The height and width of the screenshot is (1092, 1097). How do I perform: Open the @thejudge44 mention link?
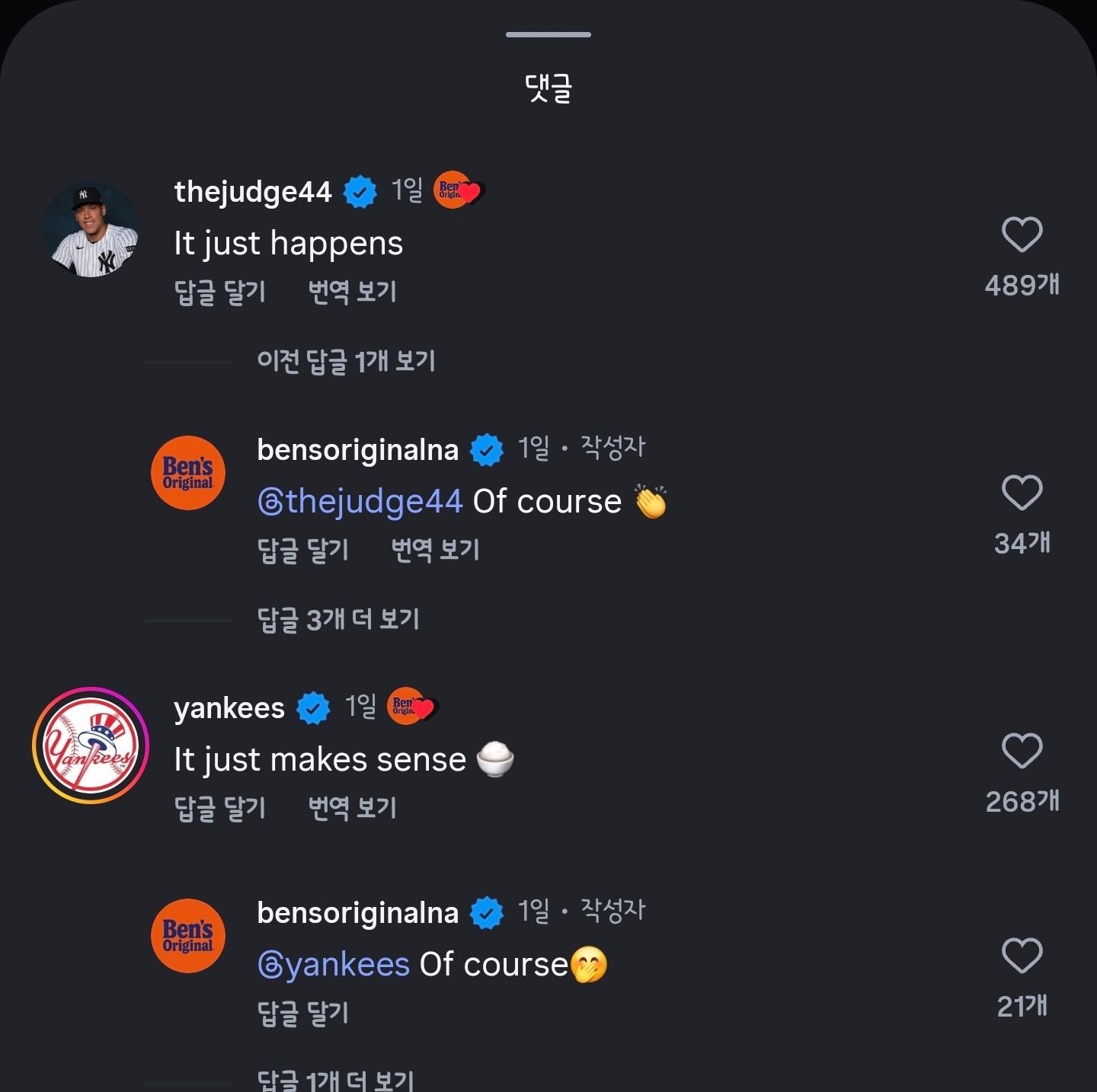(x=360, y=502)
